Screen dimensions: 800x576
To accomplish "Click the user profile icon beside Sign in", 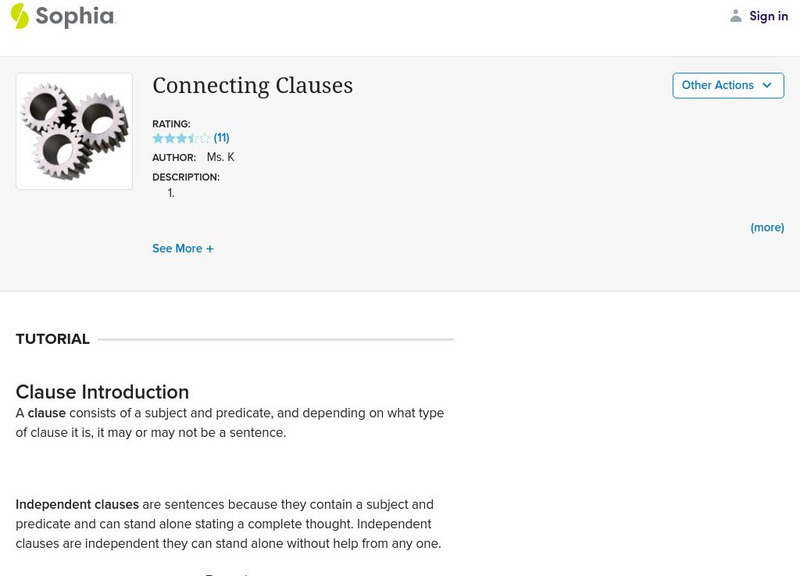I will point(736,16).
